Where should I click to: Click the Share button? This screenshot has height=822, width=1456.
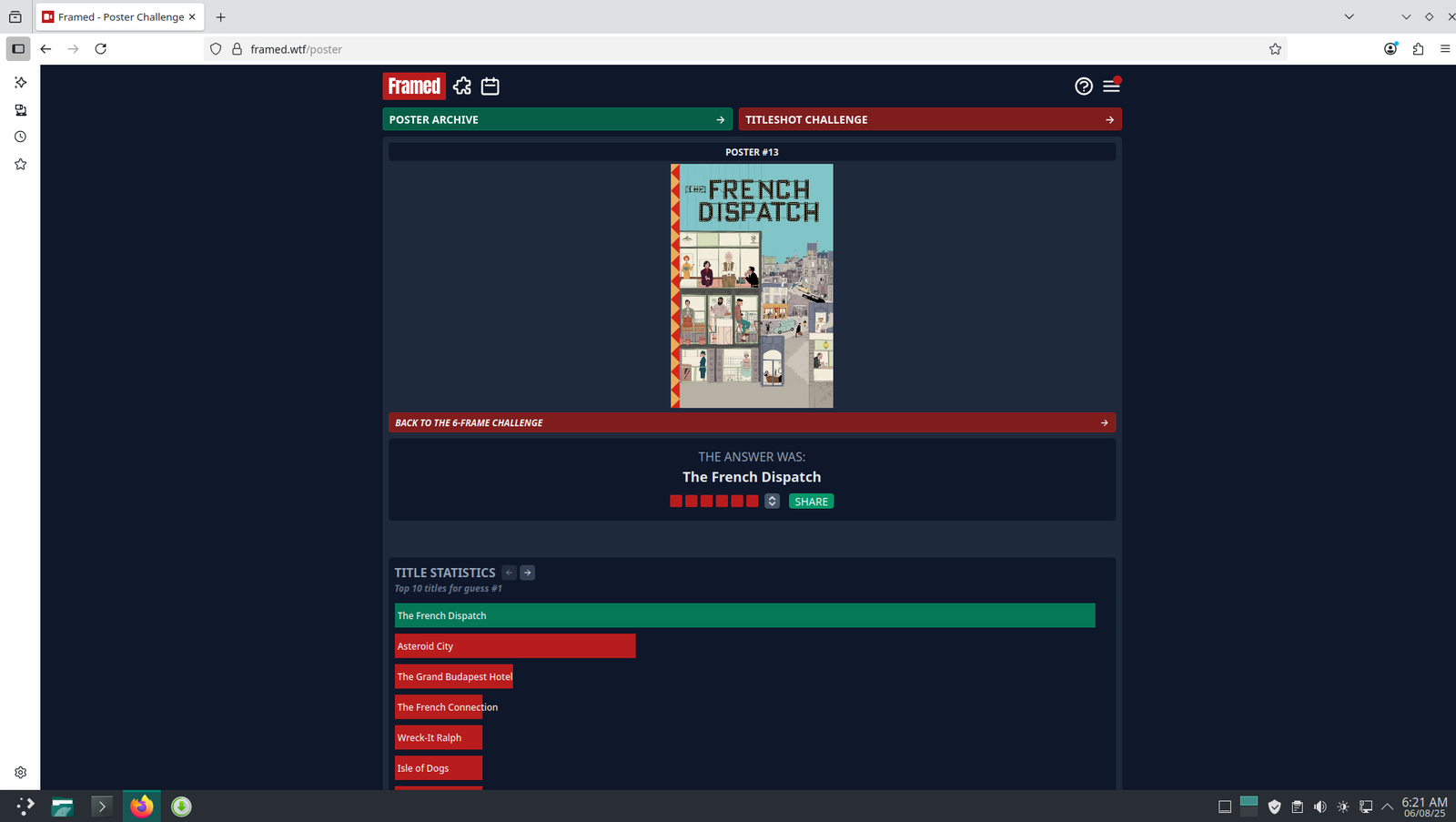click(x=811, y=502)
